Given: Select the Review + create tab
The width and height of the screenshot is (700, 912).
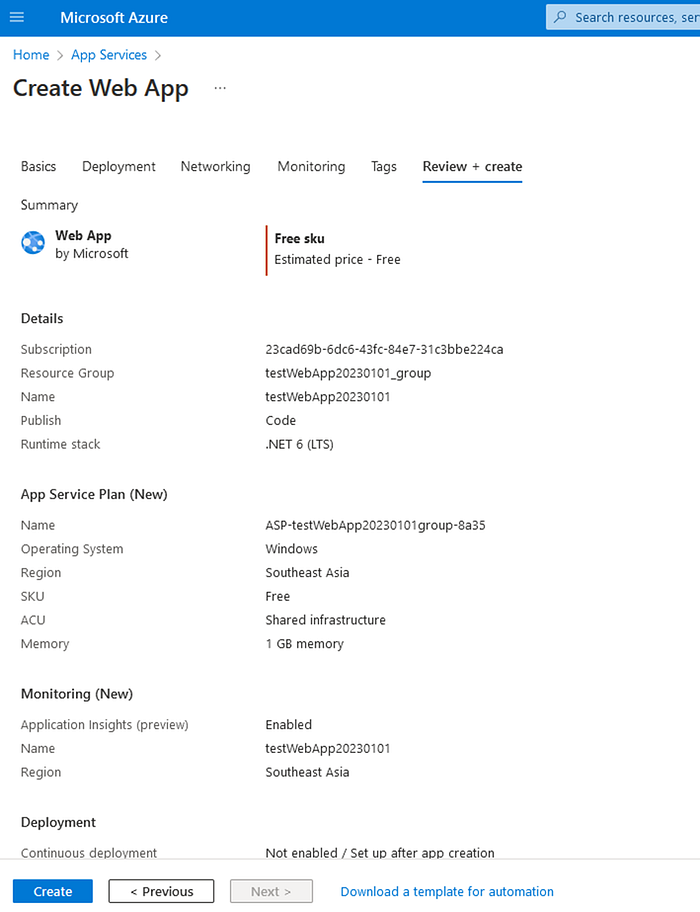Looking at the screenshot, I should pos(472,166).
